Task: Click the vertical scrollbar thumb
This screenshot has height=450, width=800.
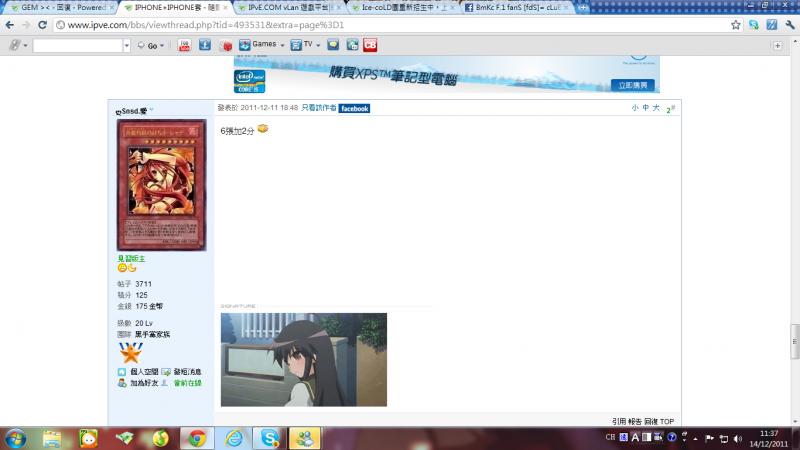Action: [x=794, y=342]
